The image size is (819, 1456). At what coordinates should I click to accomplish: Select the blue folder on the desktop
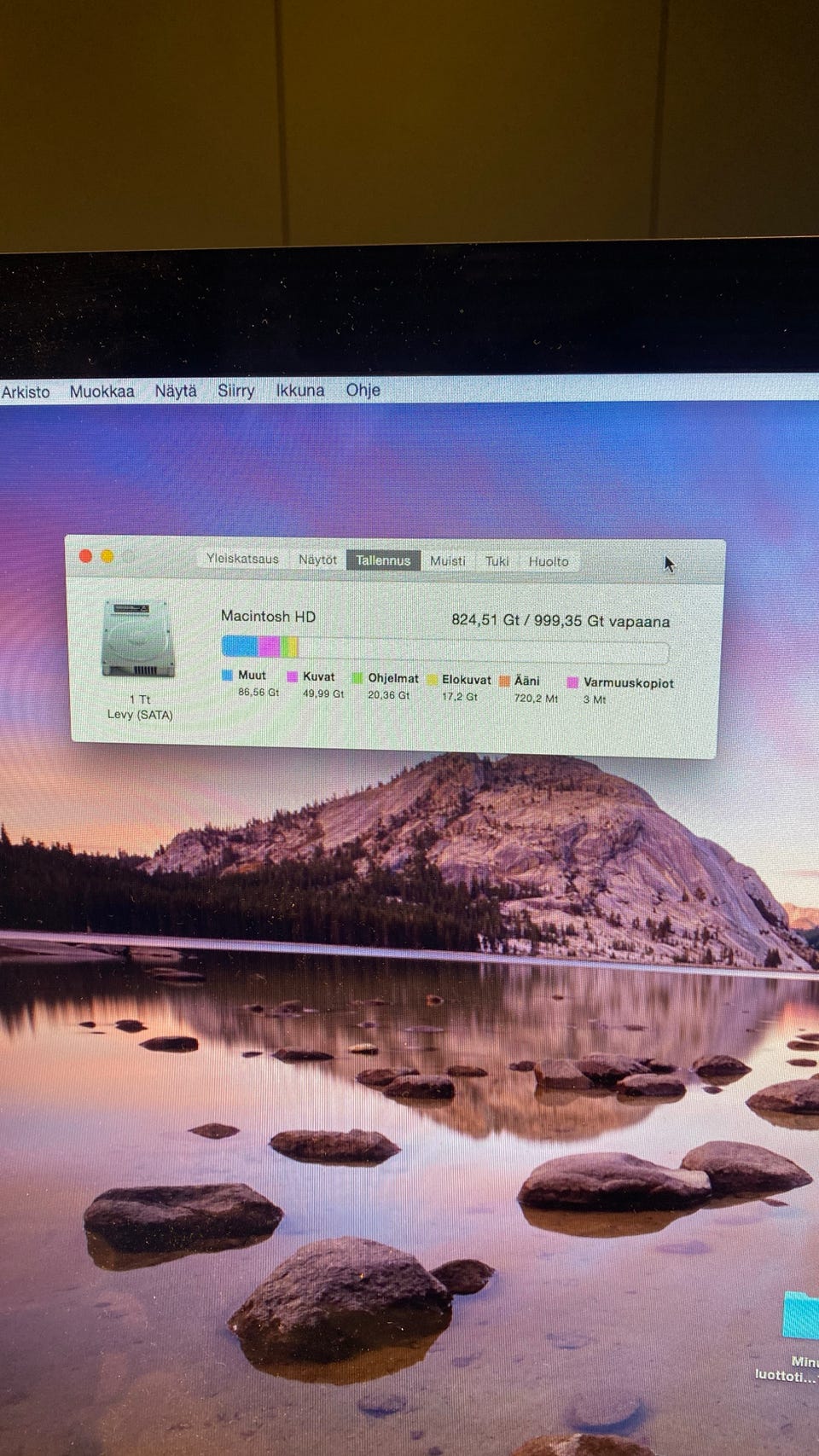point(801,1316)
